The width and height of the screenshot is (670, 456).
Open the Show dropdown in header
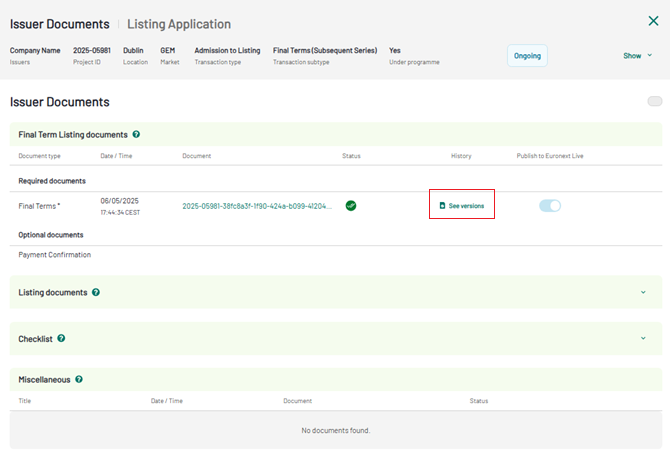(637, 56)
